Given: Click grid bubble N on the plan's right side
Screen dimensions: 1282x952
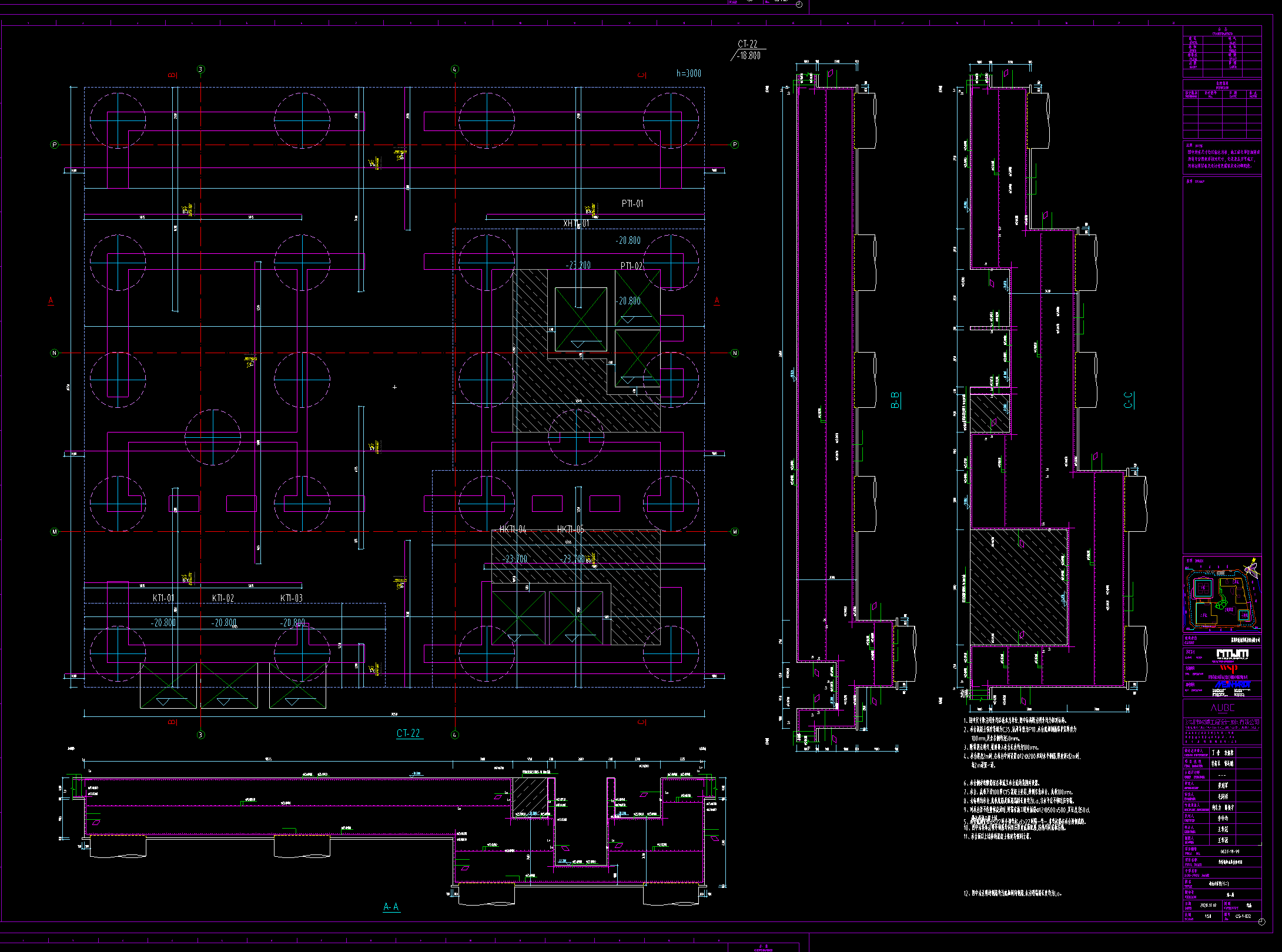Looking at the screenshot, I should tap(735, 353).
